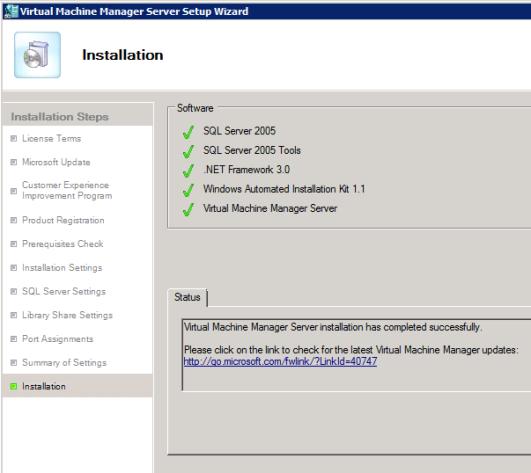Select the Product Registration step
Screen dimensions: 531x473
coord(63,220)
